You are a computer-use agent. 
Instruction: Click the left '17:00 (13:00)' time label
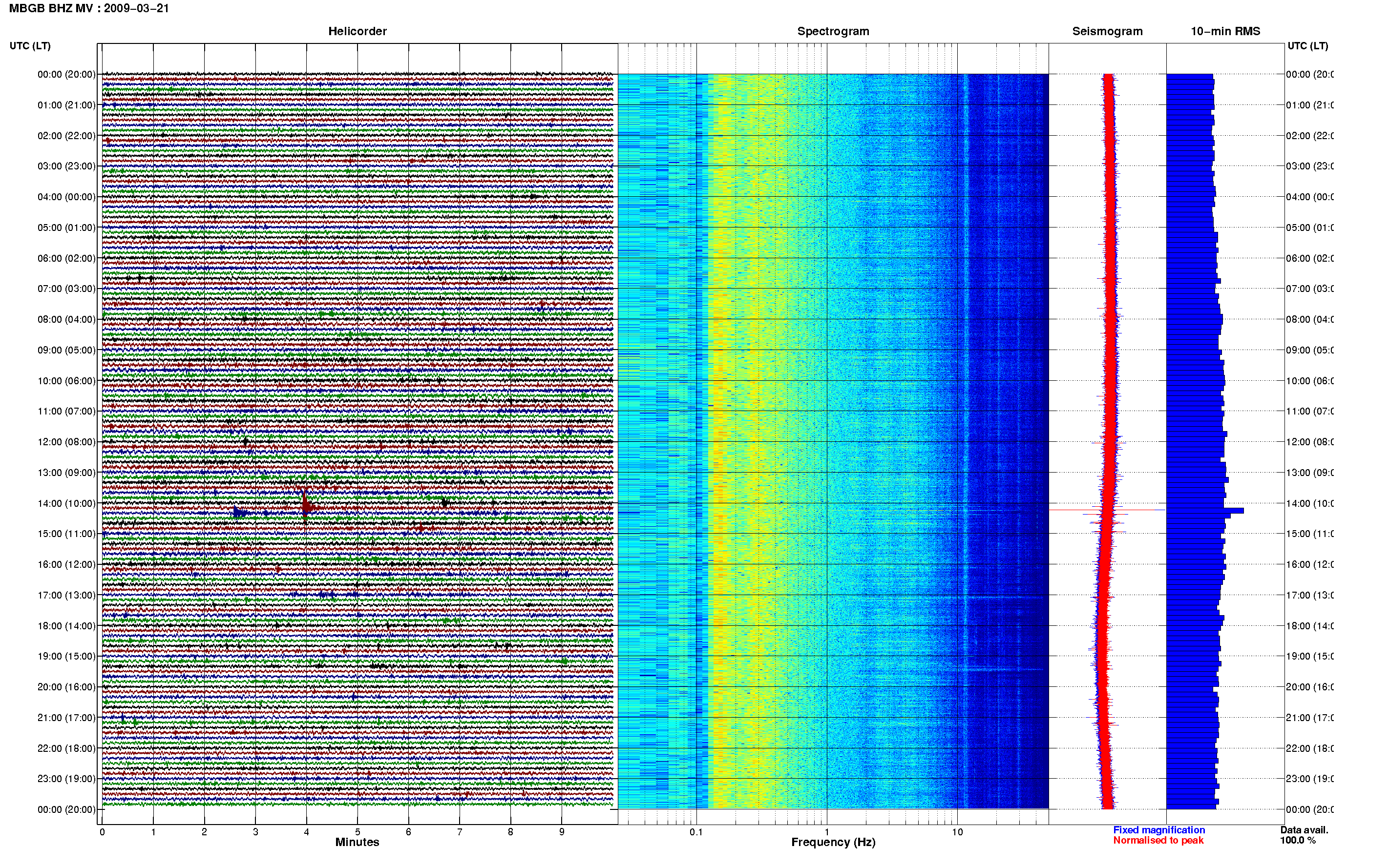click(66, 595)
